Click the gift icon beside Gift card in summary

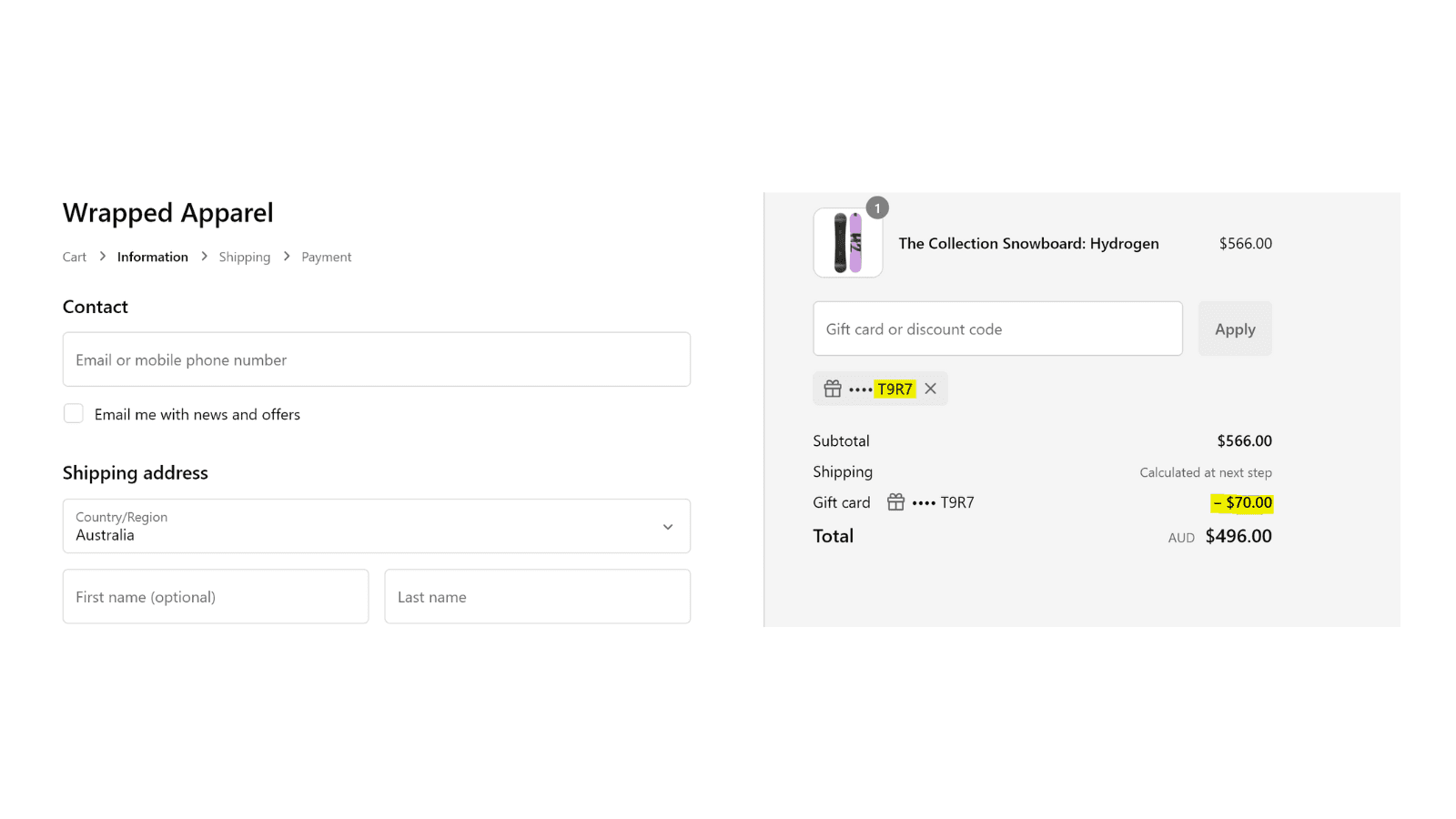[x=895, y=501]
